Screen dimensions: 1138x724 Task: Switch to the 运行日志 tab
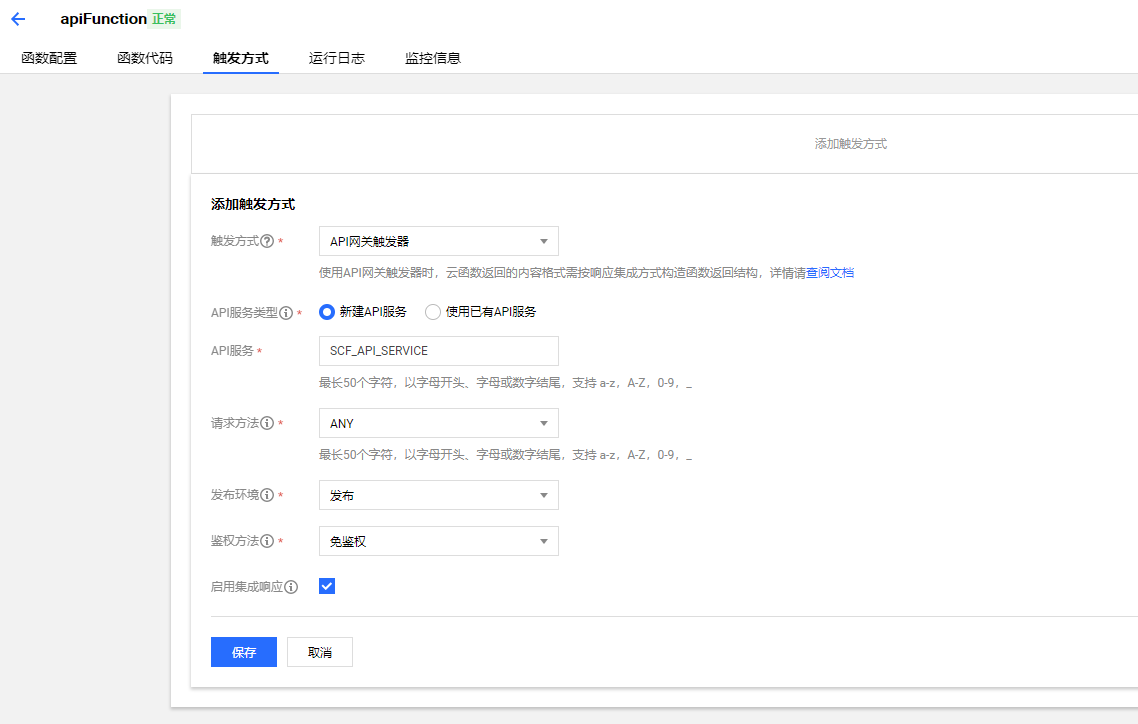pos(336,58)
